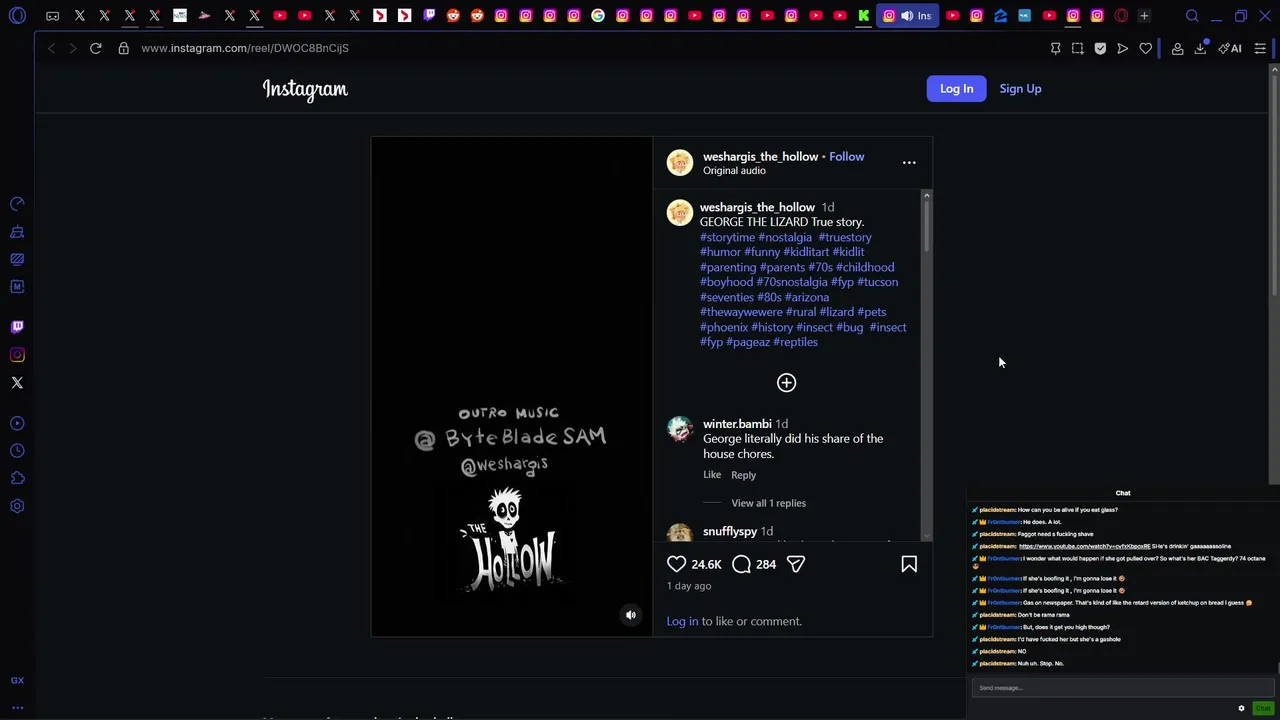
Task: Open the Easy Setup icon at the toolbar end
Action: (x=1260, y=48)
